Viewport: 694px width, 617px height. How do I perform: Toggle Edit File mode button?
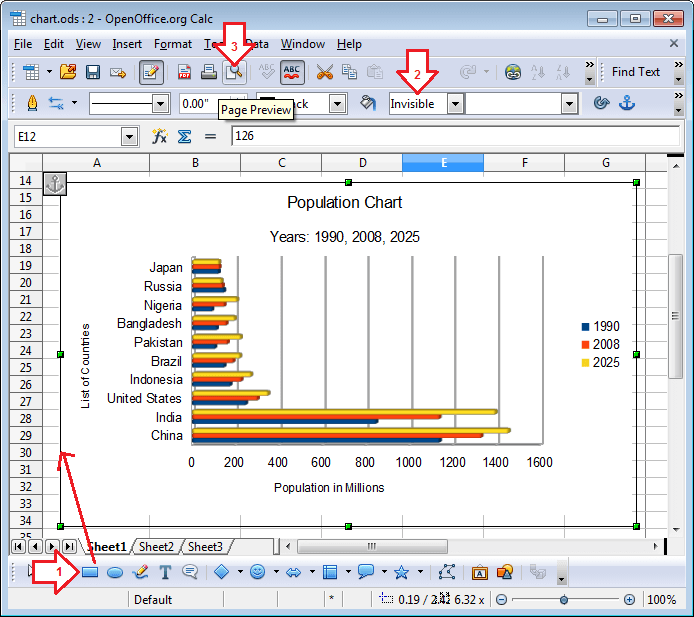coord(152,72)
